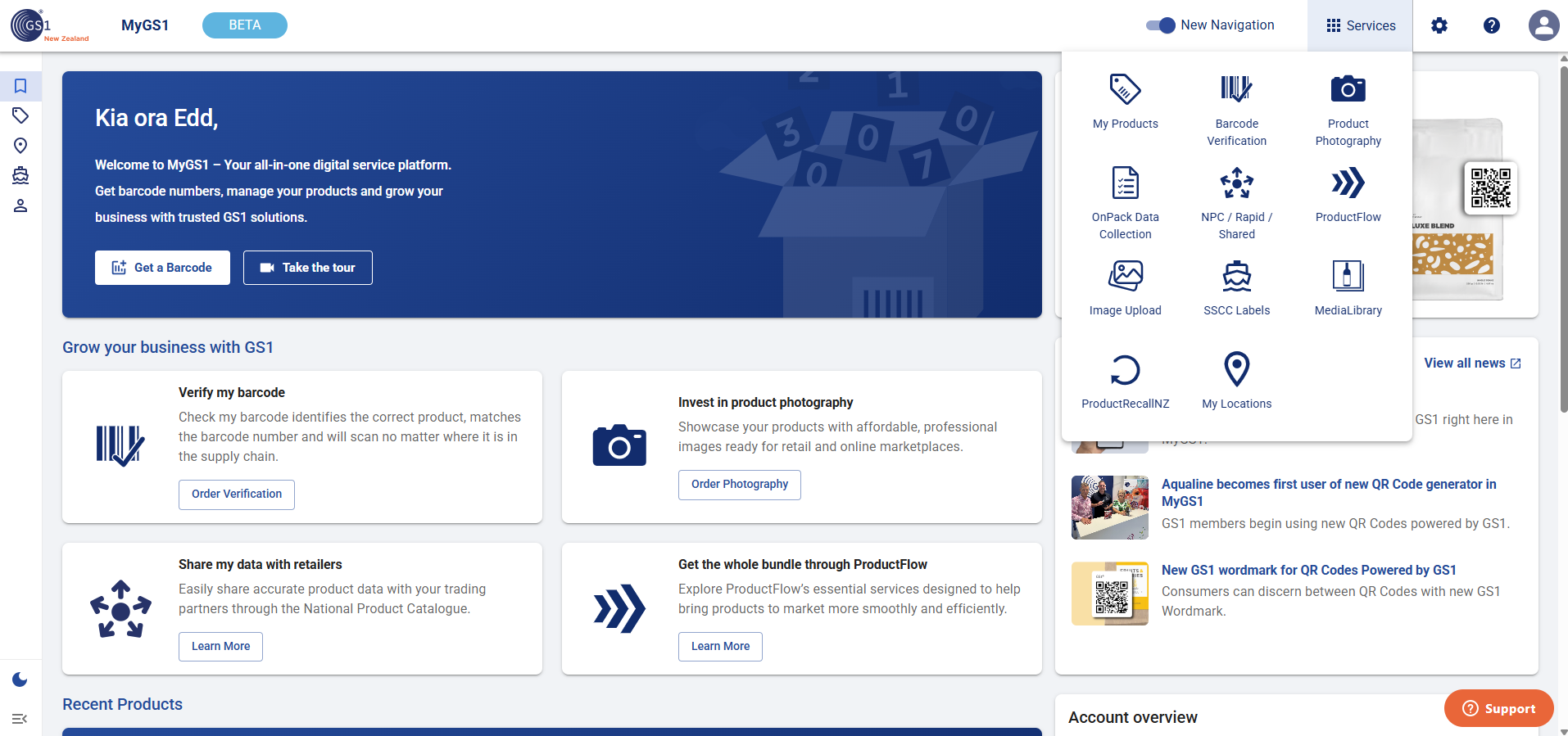This screenshot has height=736, width=1568.
Task: Click chevrons icon in ProductFlow bundle card
Action: pyautogui.click(x=619, y=609)
